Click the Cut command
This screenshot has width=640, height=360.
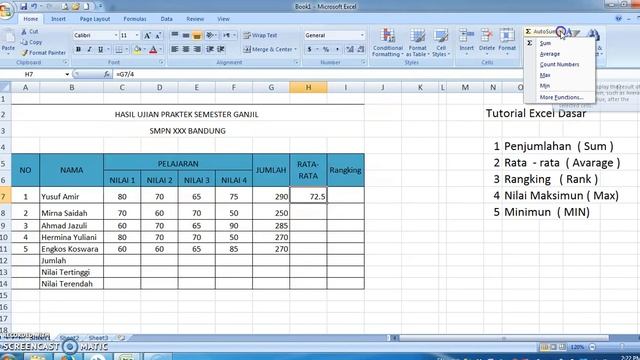(x=30, y=31)
